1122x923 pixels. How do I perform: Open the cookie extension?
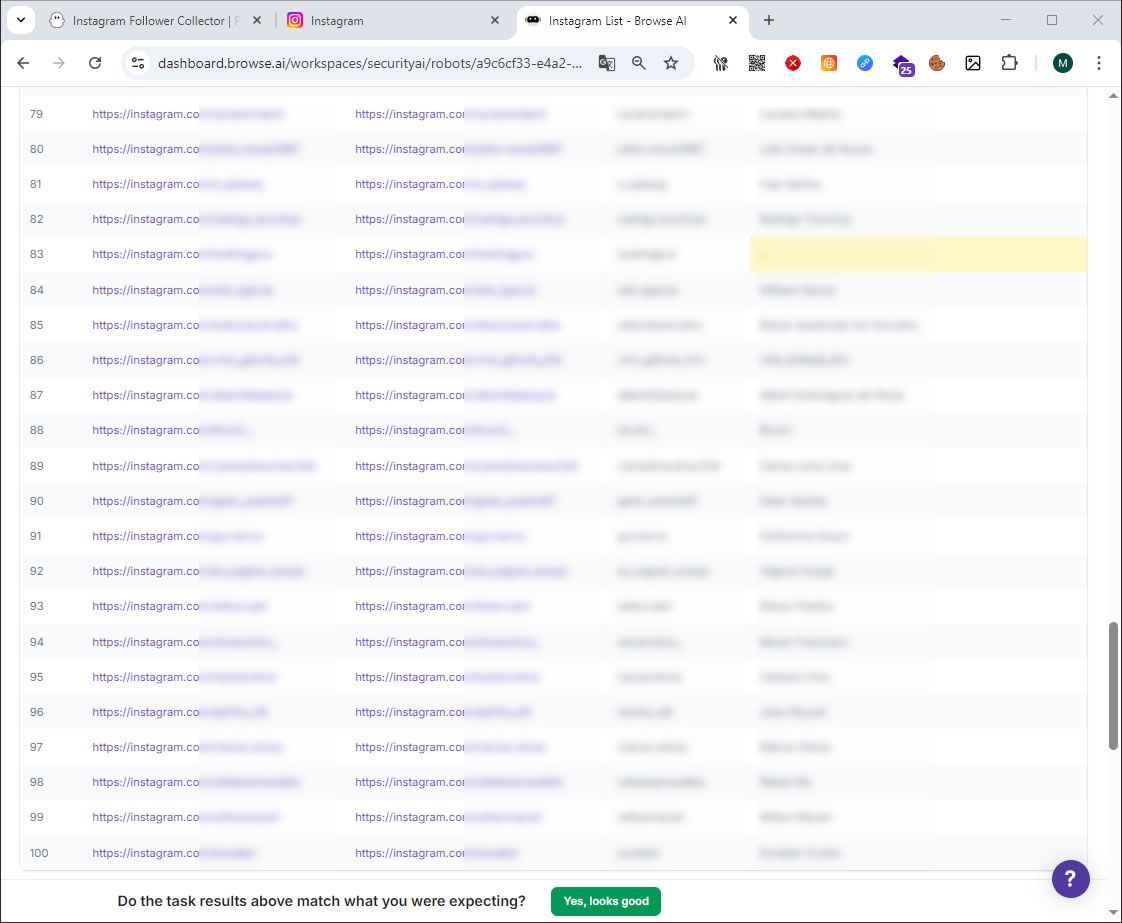pyautogui.click(x=937, y=63)
